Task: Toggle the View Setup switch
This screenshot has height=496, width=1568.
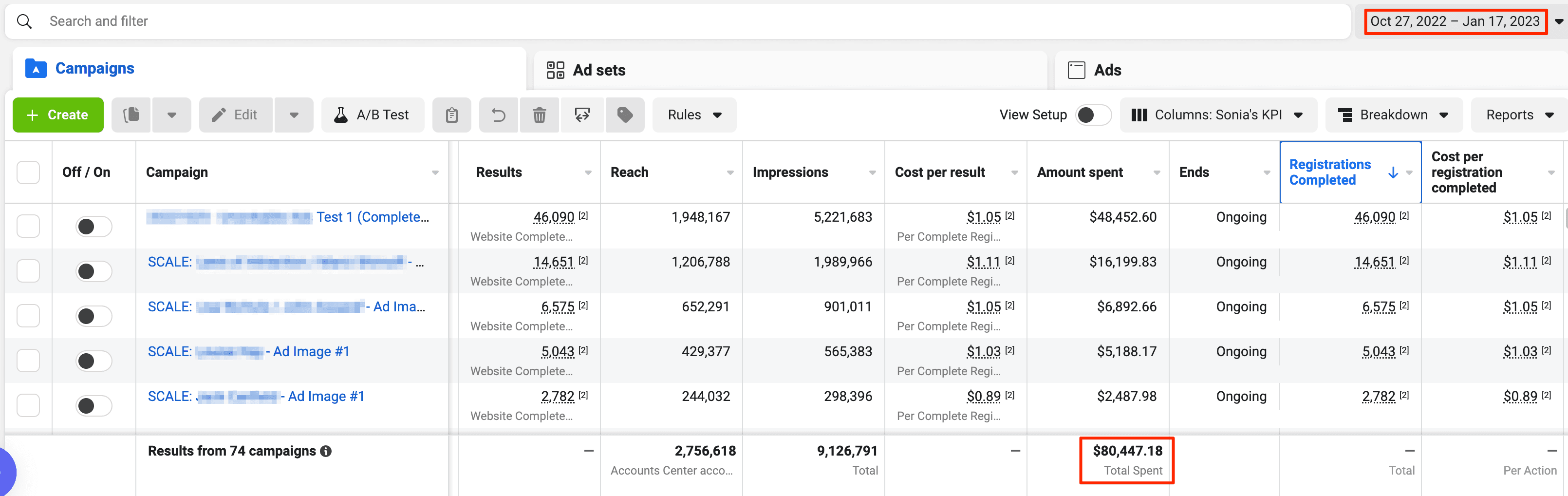Action: coord(1093,114)
